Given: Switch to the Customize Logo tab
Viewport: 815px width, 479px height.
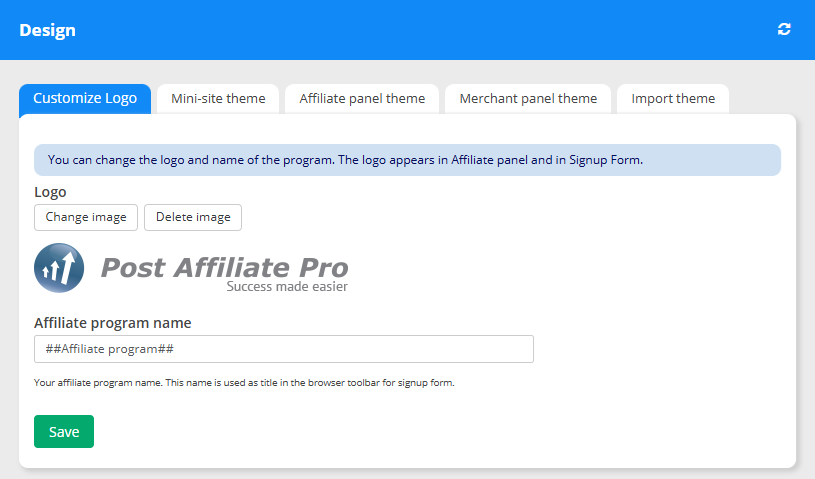Looking at the screenshot, I should (85, 98).
